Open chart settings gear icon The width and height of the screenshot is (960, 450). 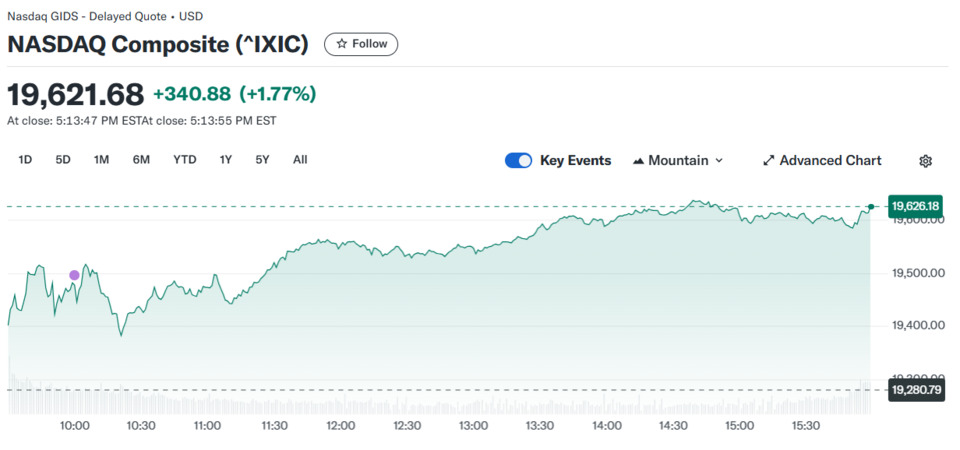tap(925, 161)
